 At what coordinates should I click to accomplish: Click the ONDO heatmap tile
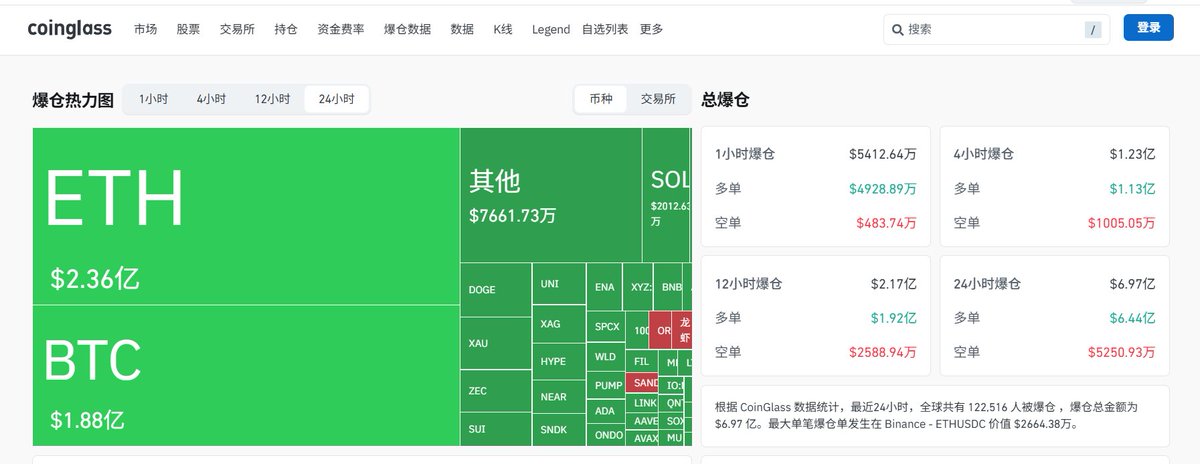pyautogui.click(x=607, y=435)
